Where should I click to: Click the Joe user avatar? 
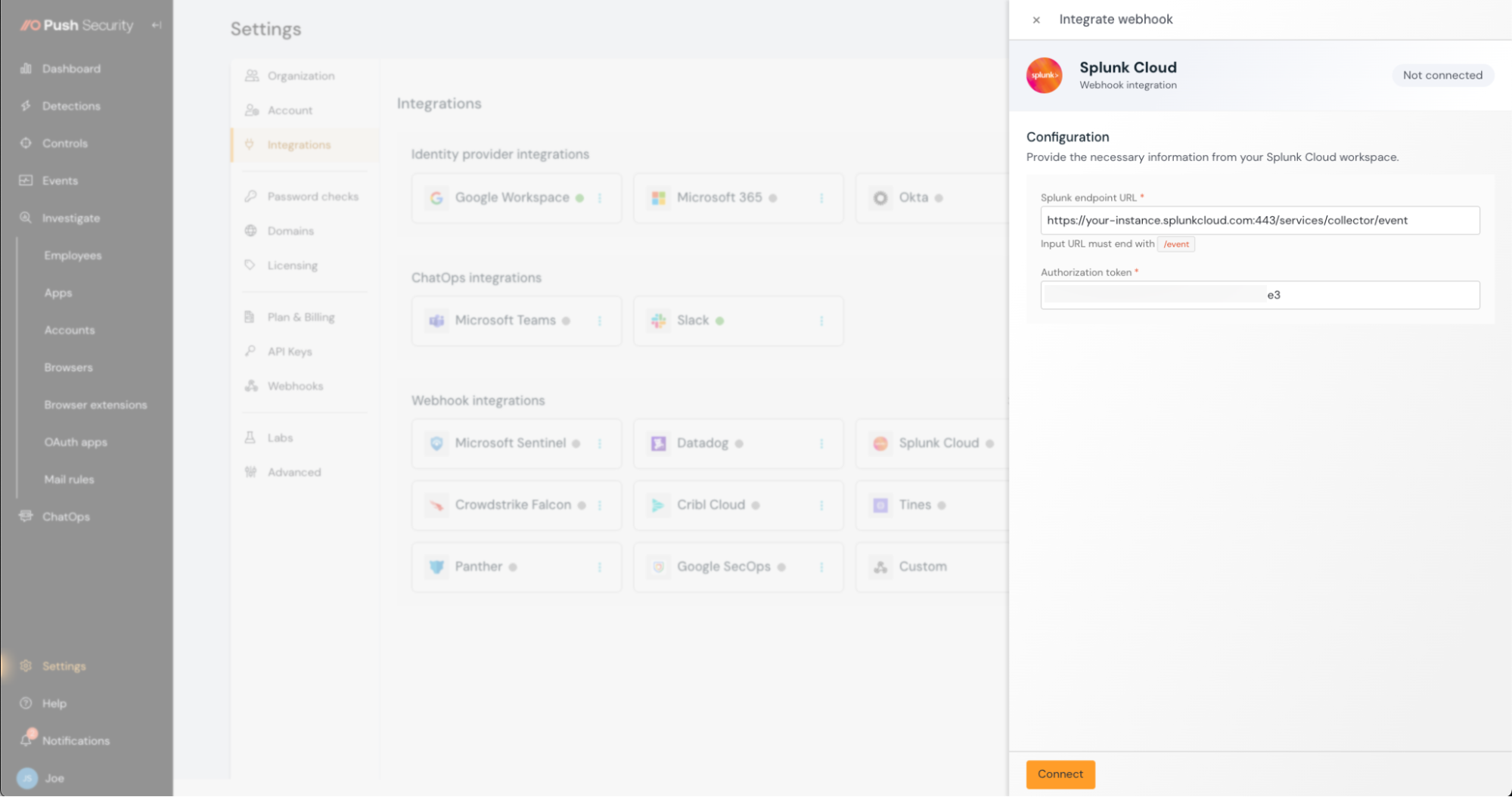(27, 778)
